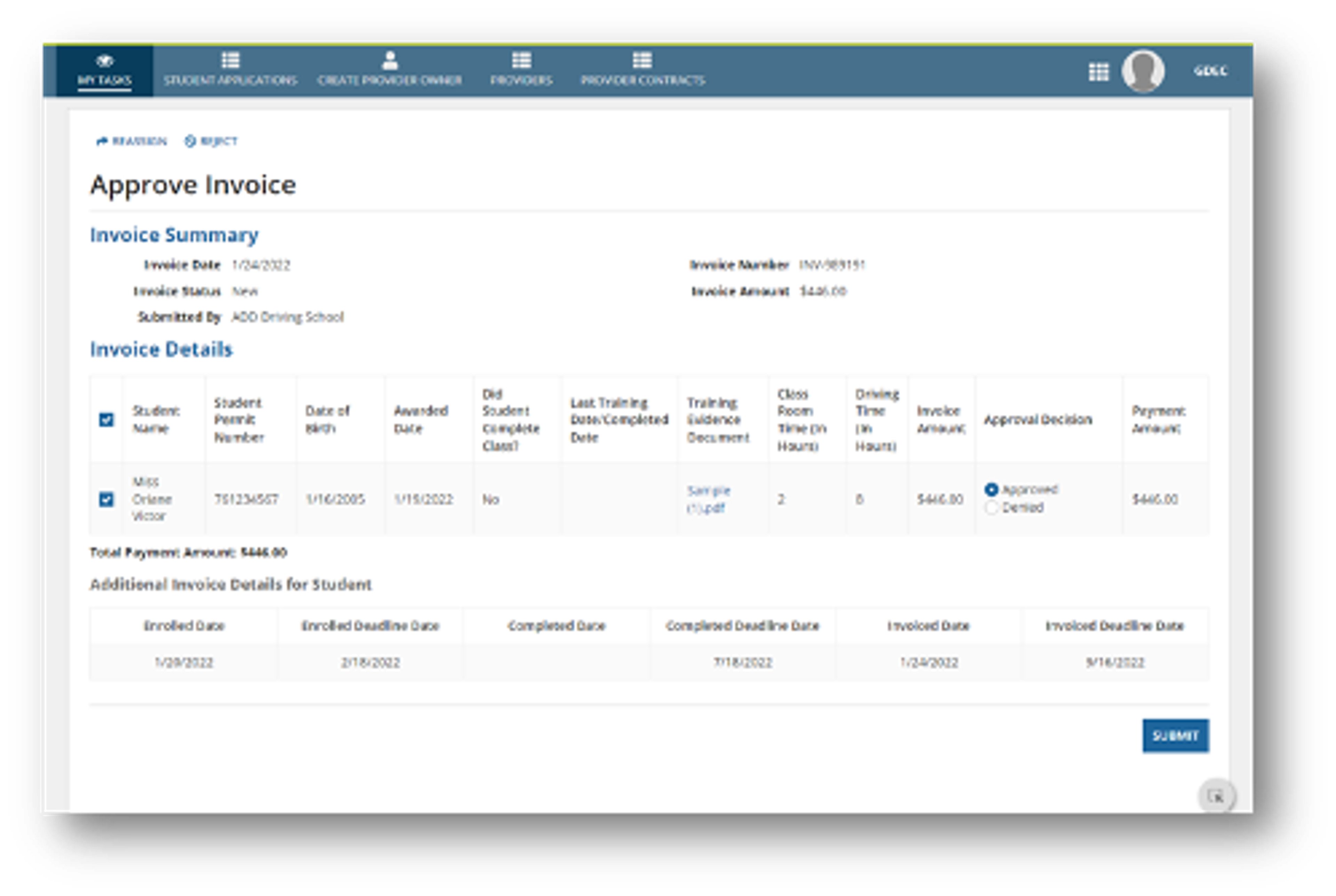Click the Enrolled Date column header
1336x896 pixels.
[184, 626]
